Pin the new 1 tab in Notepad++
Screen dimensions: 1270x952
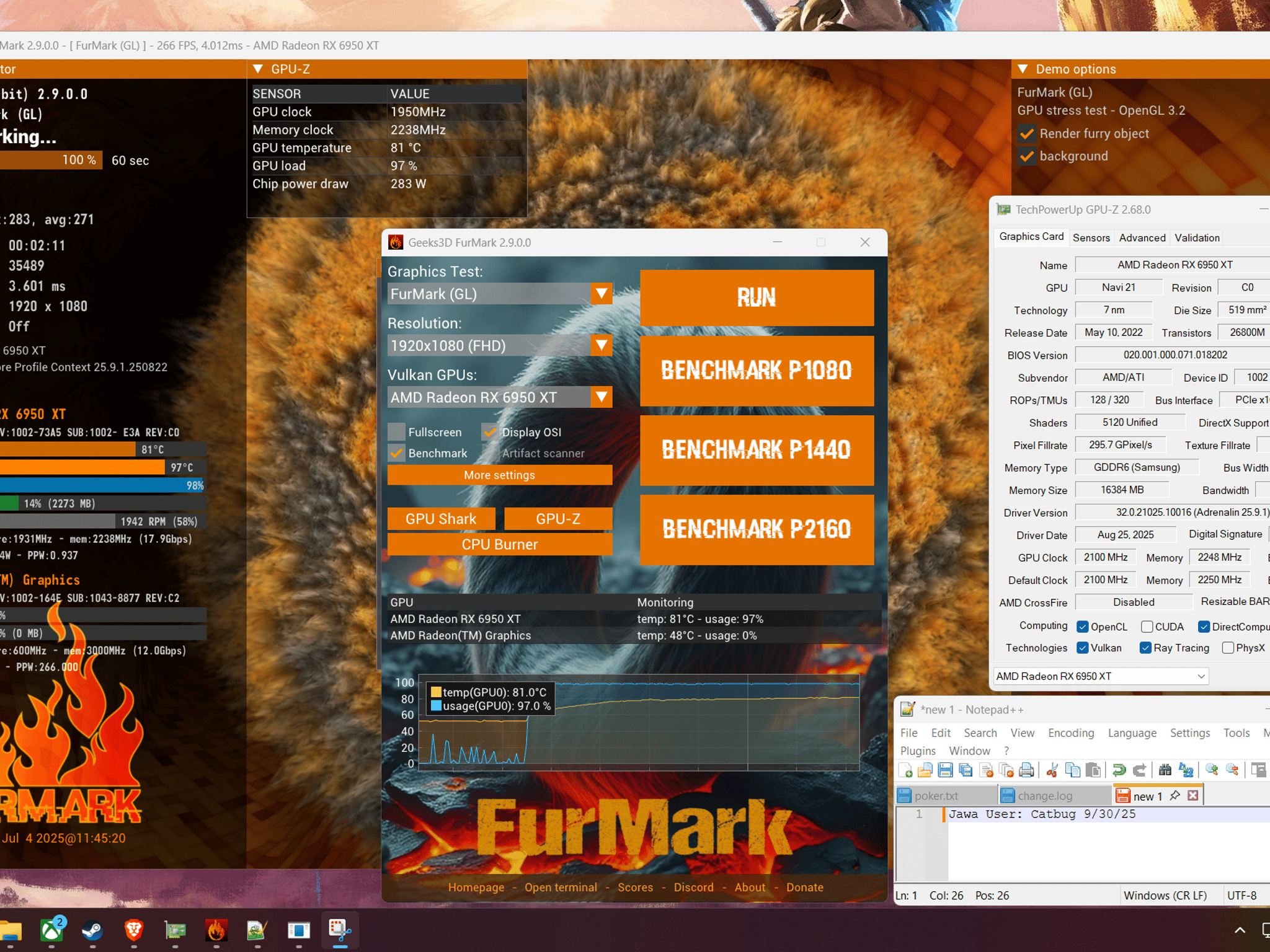(1175, 796)
